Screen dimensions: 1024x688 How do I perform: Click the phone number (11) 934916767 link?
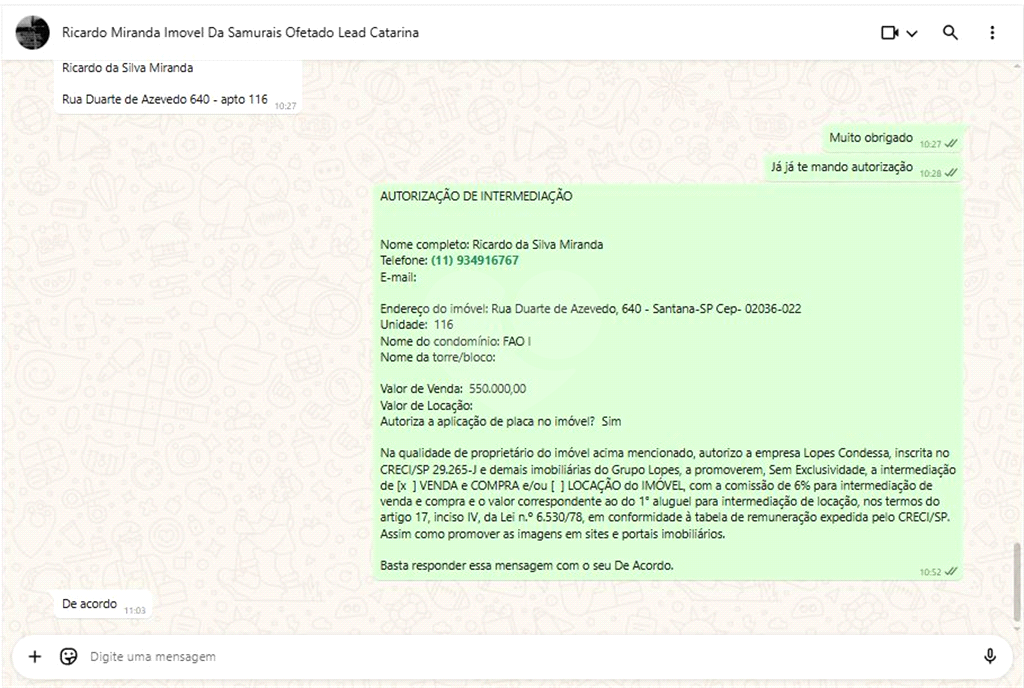[474, 260]
